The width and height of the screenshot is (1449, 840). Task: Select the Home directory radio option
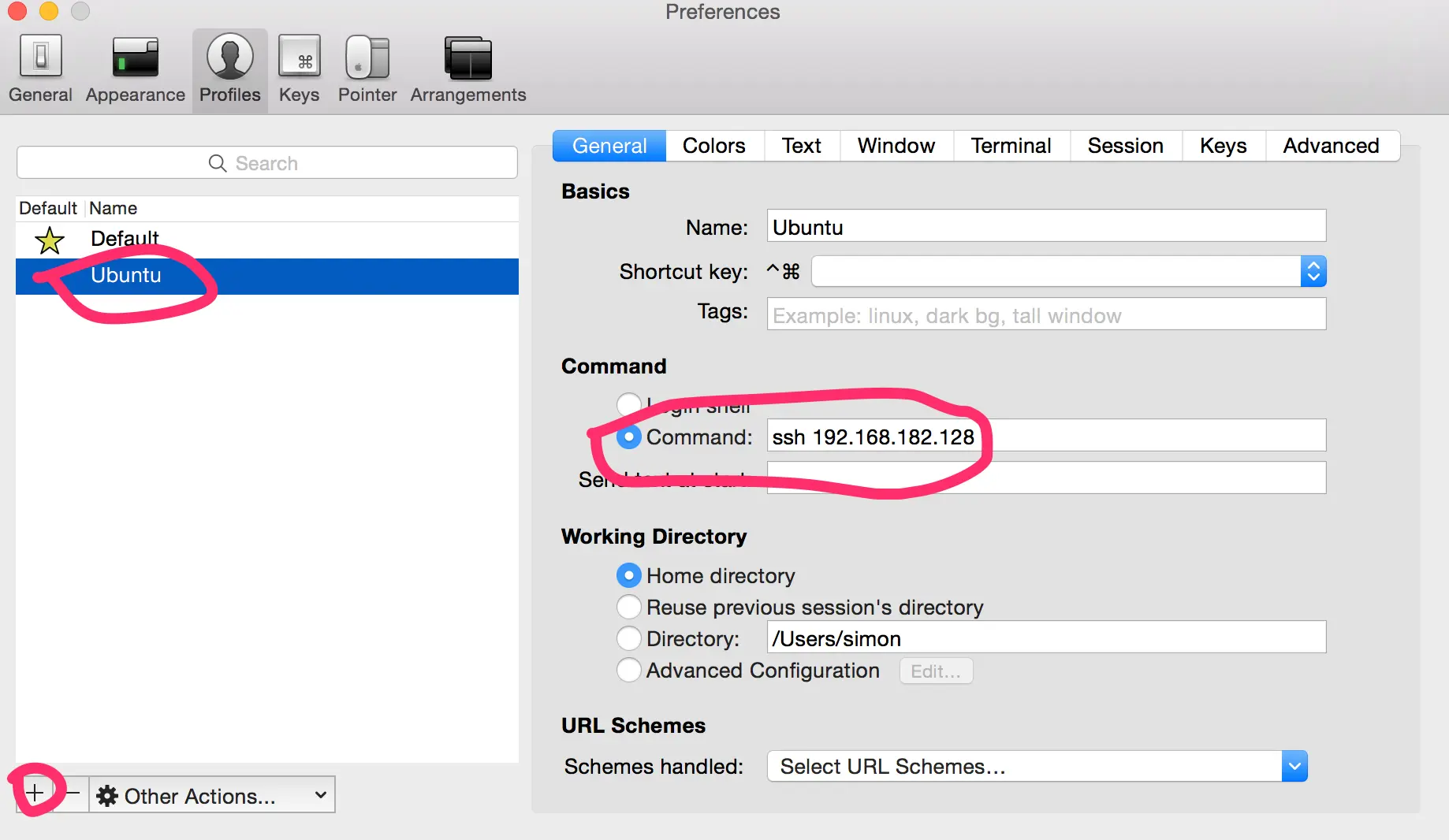coord(628,576)
